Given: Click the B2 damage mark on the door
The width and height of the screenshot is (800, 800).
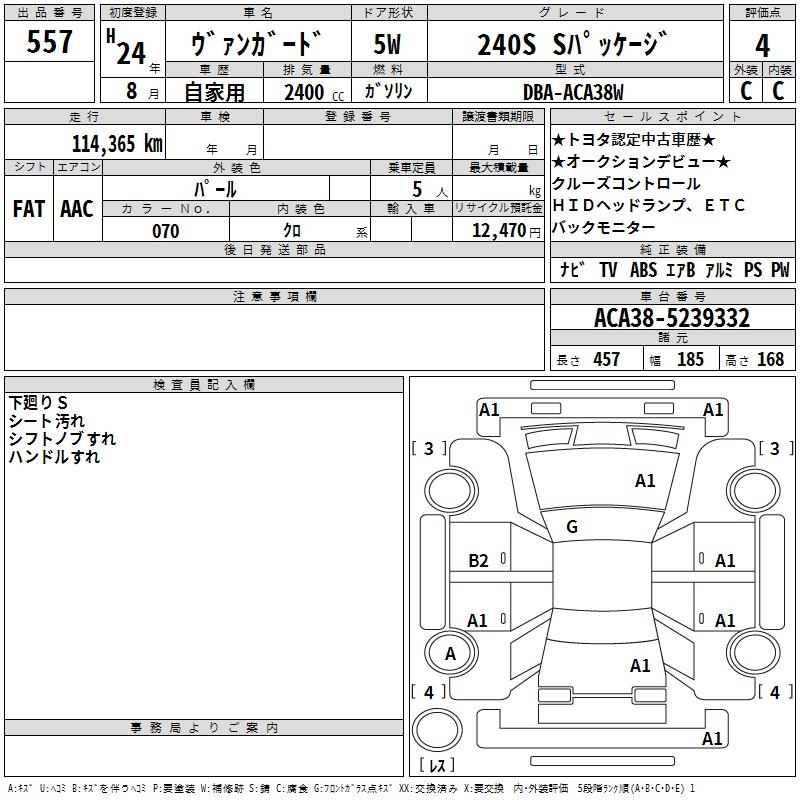Looking at the screenshot, I should click(478, 561).
